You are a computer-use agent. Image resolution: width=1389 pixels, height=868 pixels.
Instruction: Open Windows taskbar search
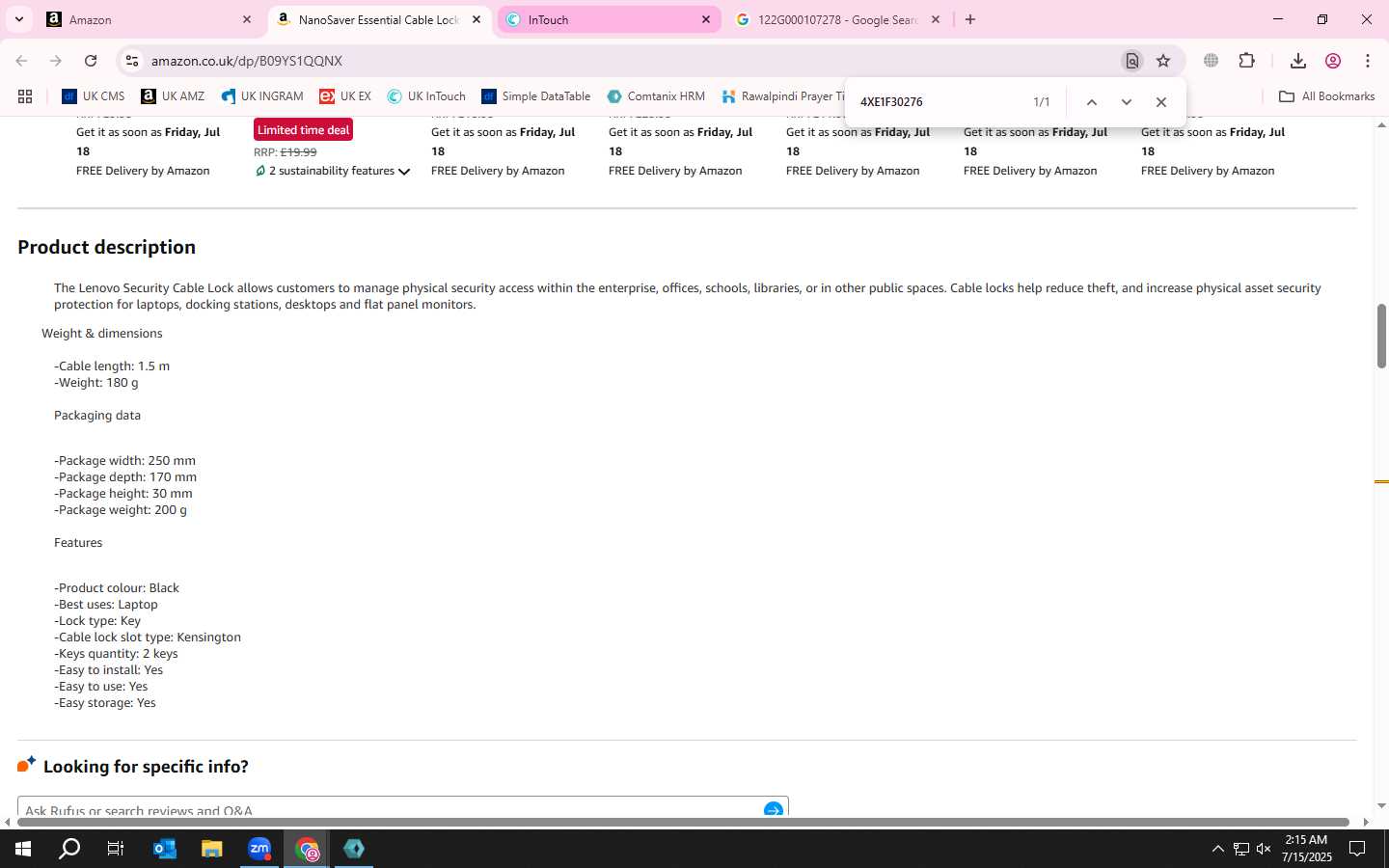coord(69,849)
